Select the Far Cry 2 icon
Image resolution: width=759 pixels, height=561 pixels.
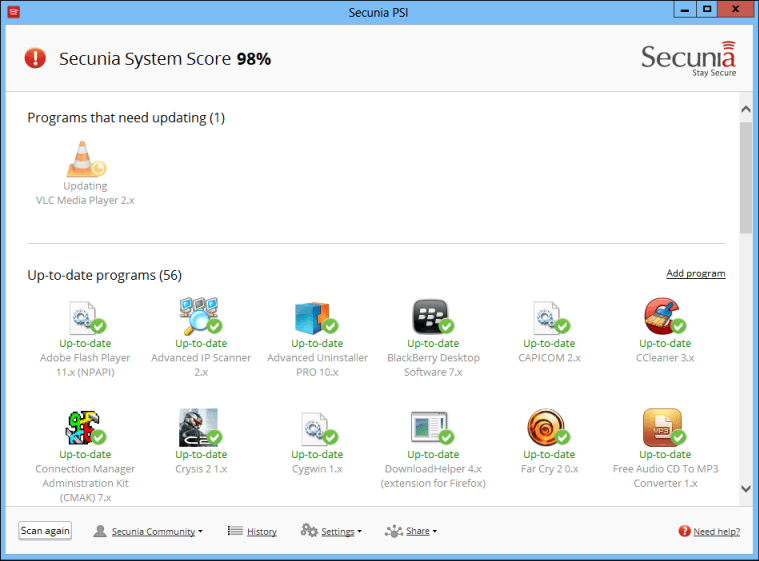coord(548,427)
